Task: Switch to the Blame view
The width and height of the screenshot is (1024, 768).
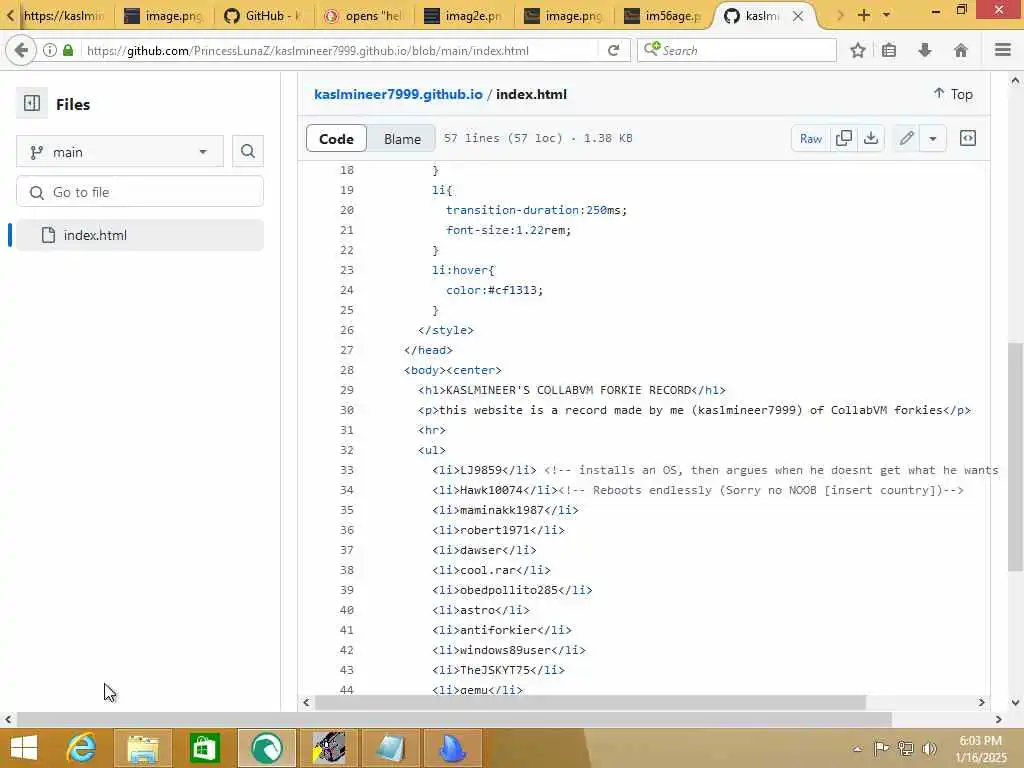Action: pos(402,138)
